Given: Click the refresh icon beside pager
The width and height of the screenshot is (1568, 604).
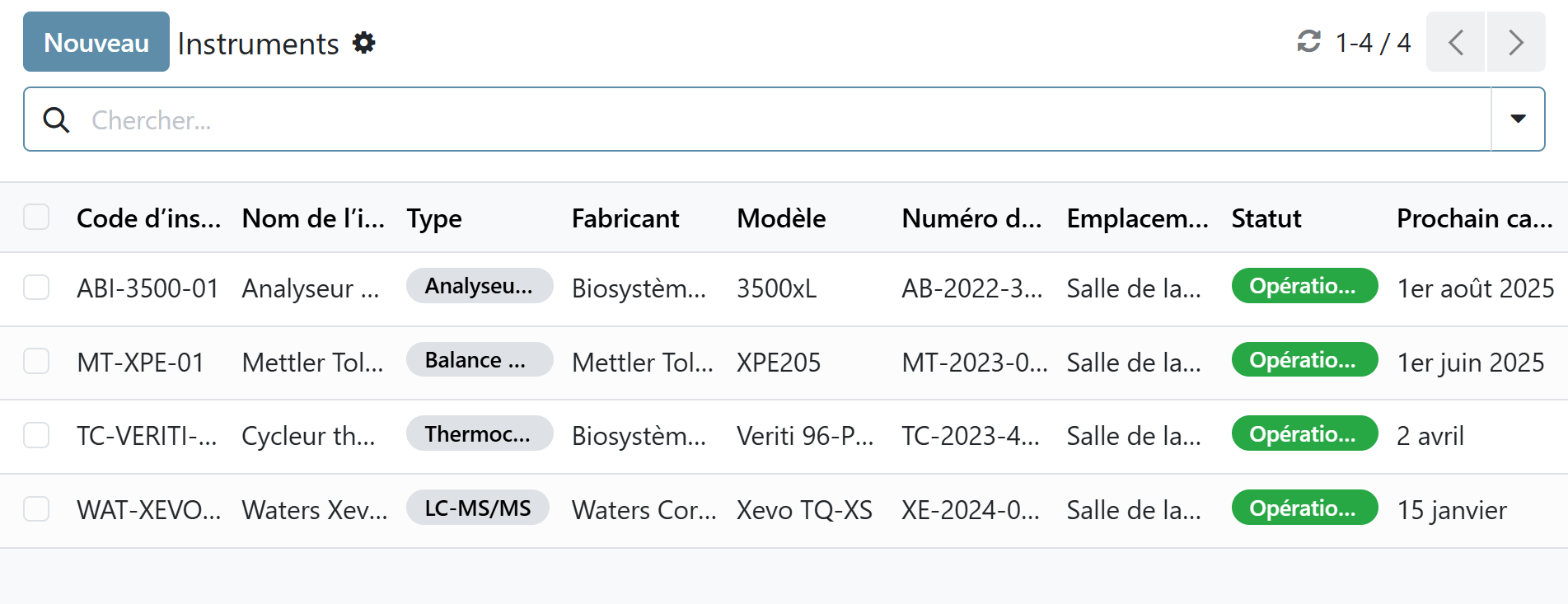Looking at the screenshot, I should 1308,41.
